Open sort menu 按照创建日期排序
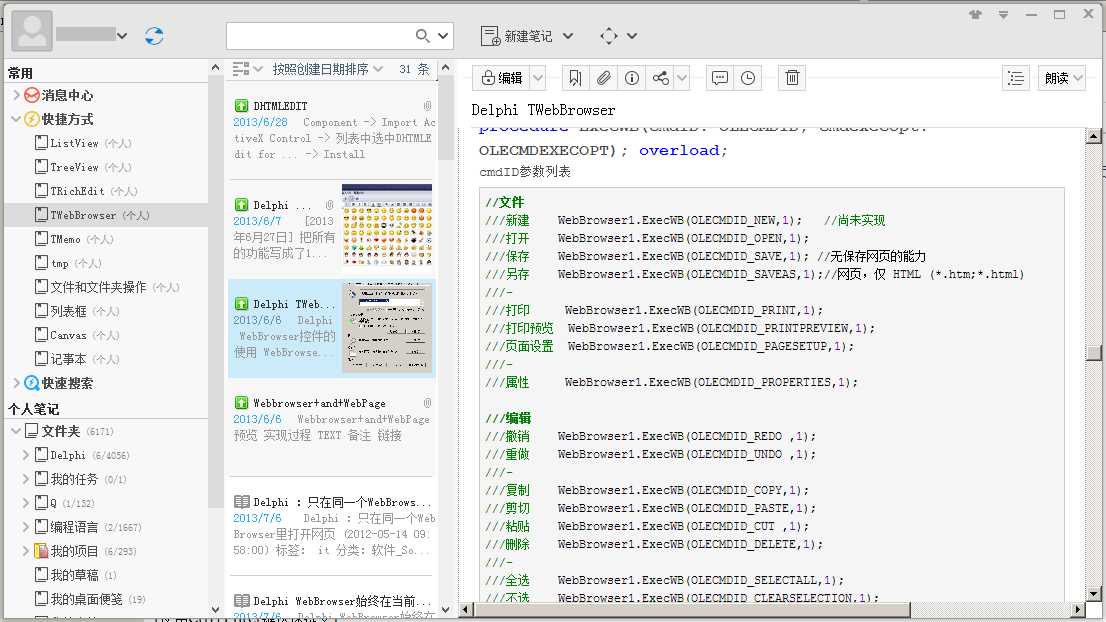The width and height of the screenshot is (1106, 622). click(x=327, y=68)
